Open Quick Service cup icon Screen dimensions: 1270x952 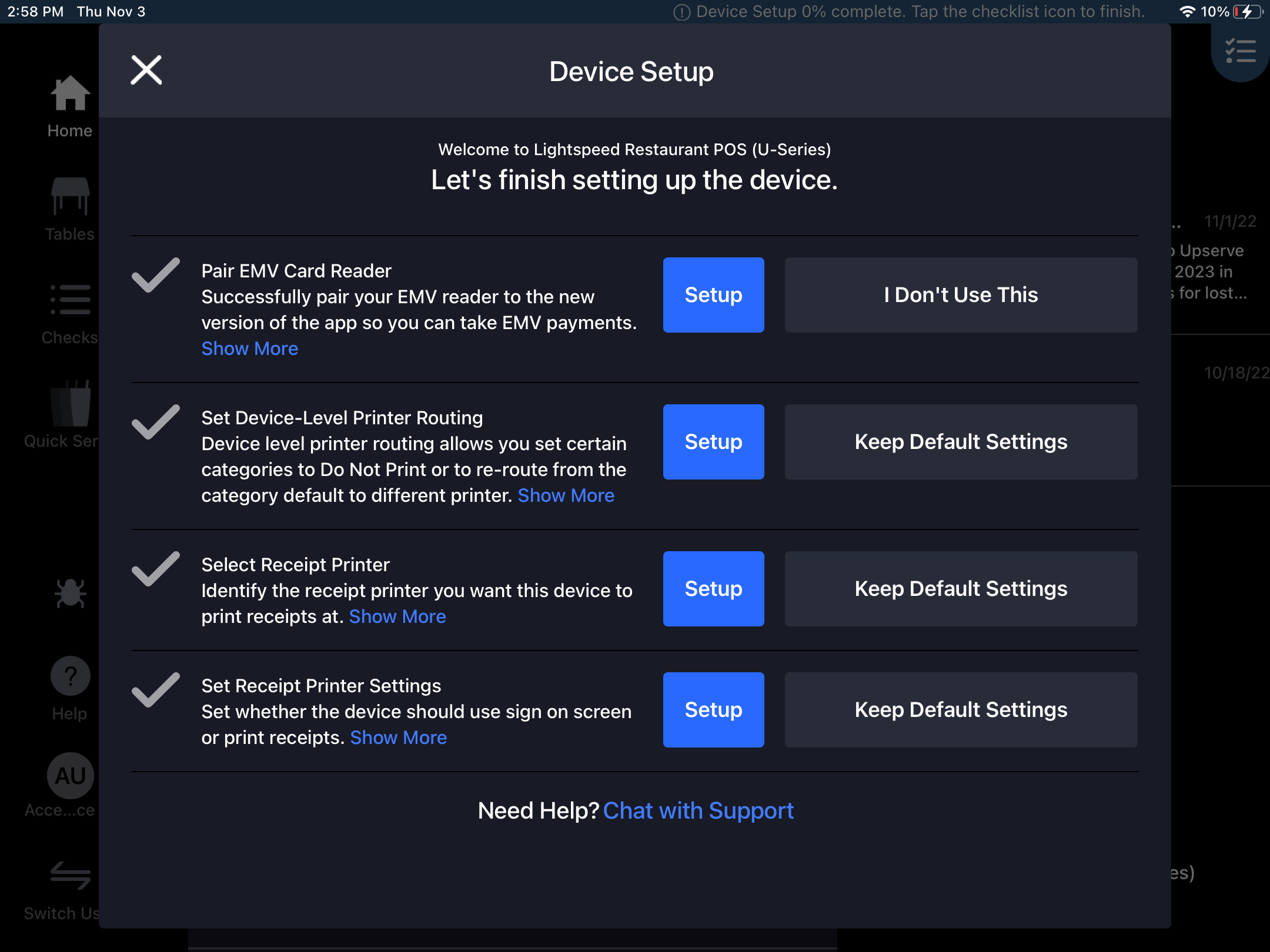(x=70, y=404)
